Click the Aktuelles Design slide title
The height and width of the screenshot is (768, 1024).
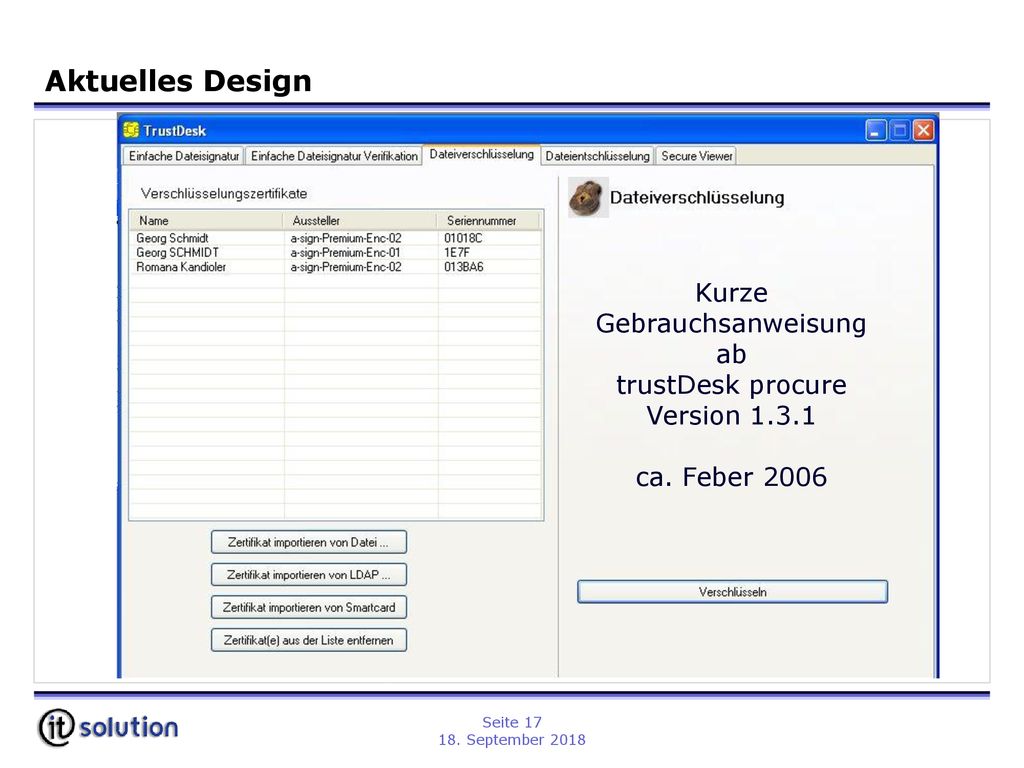[178, 81]
